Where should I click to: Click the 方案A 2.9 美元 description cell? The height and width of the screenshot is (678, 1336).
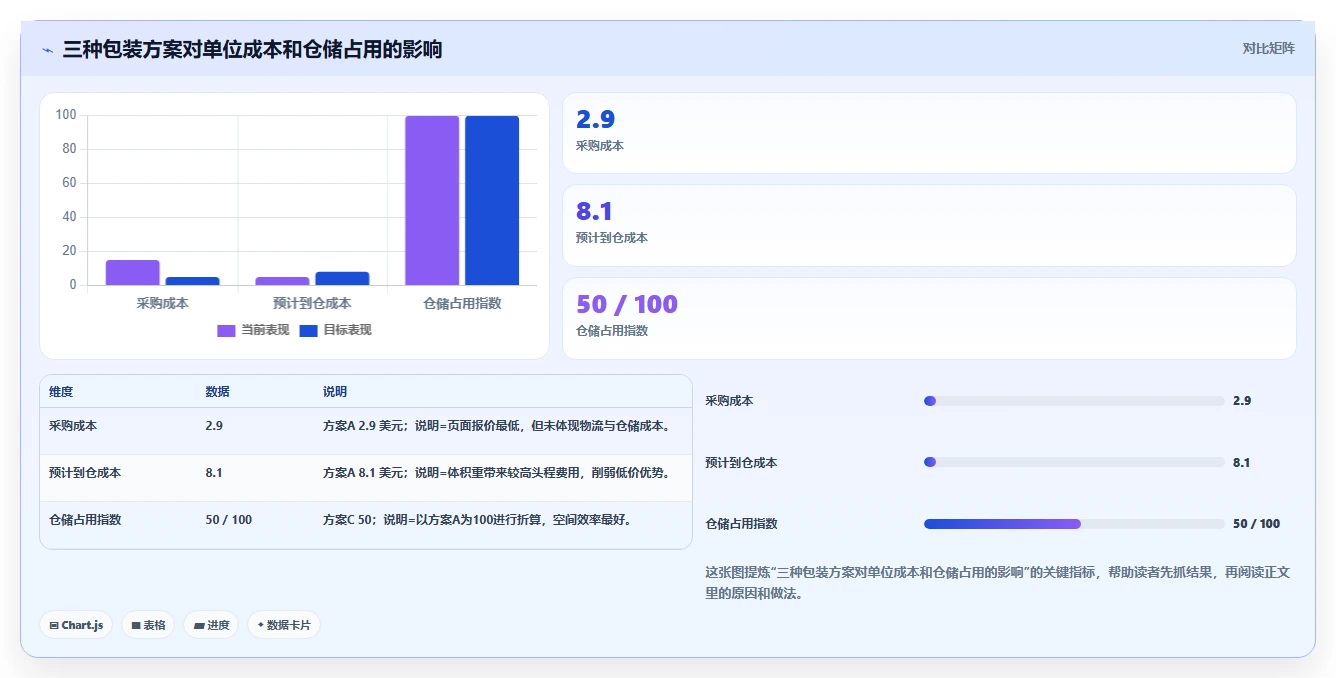[x=496, y=426]
